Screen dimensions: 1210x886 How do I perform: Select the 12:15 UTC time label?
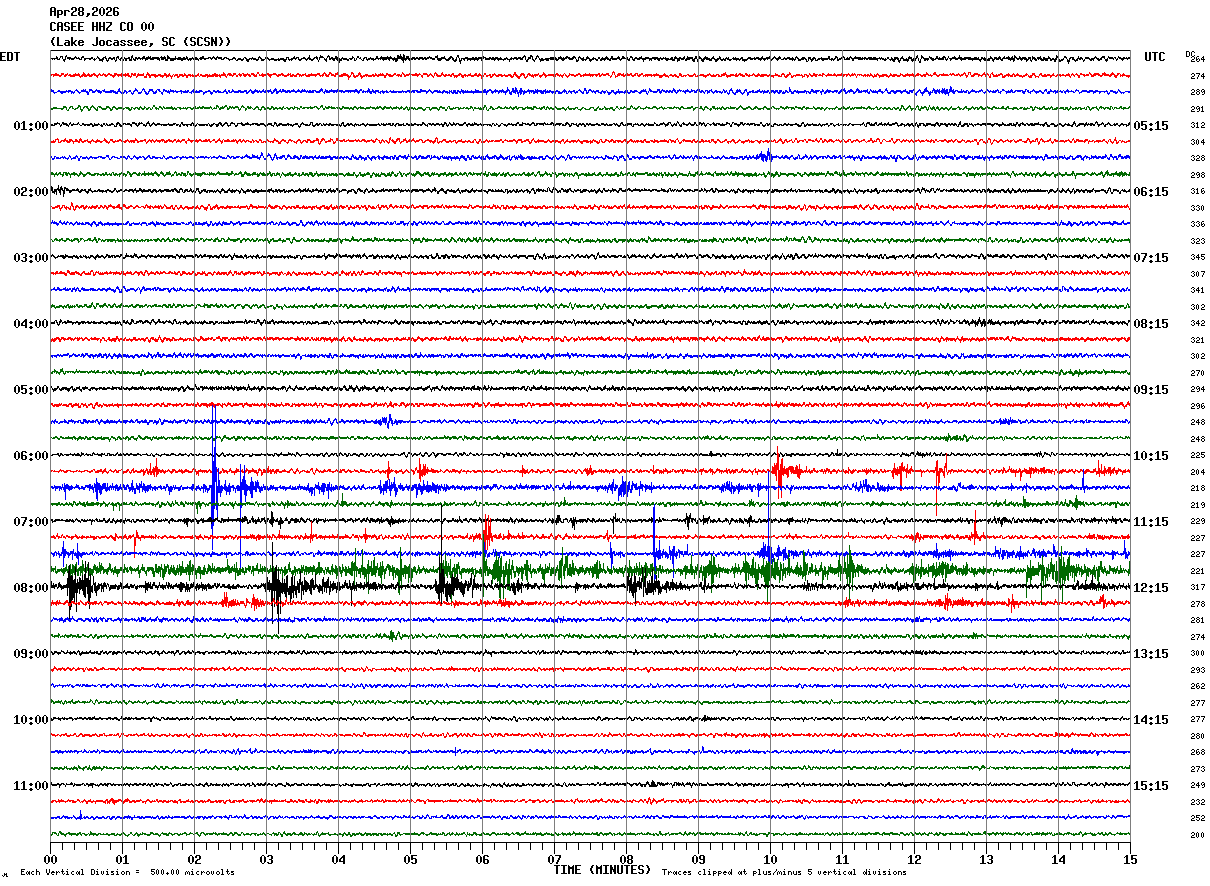pos(1150,588)
